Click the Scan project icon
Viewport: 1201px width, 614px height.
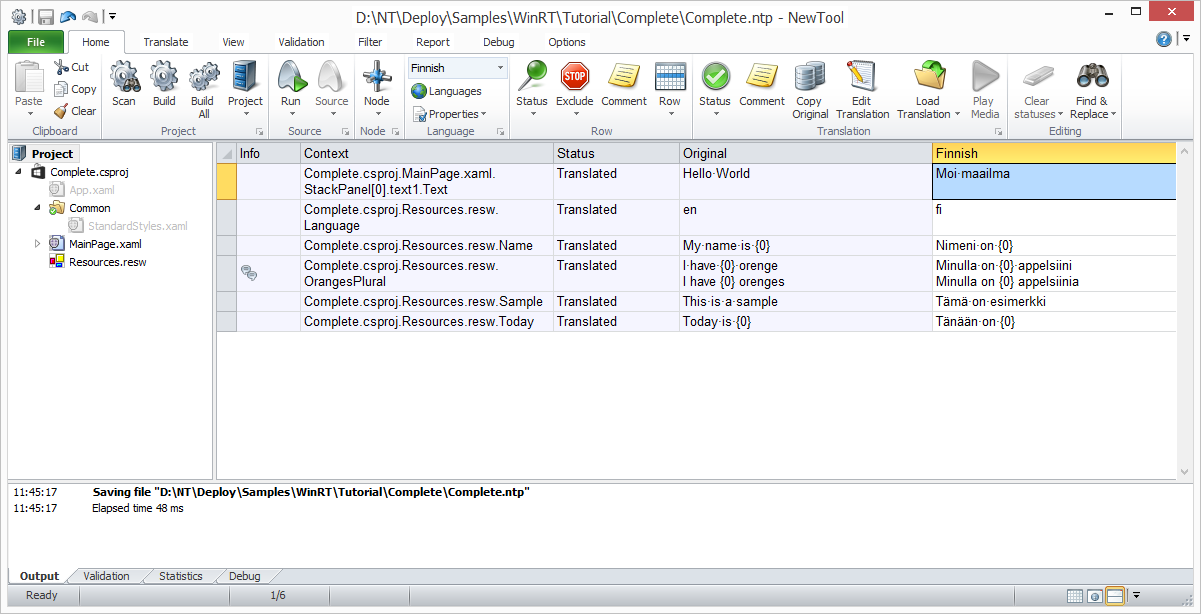point(124,78)
